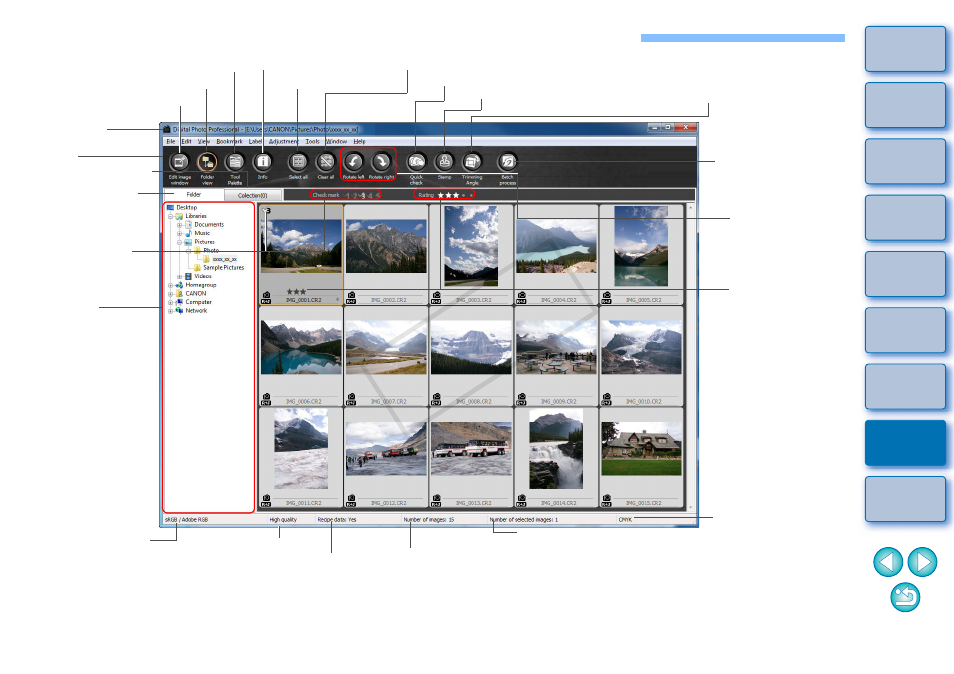Viewport: 954px width, 674px height.
Task: Open the Adjustment menu
Action: pos(284,141)
